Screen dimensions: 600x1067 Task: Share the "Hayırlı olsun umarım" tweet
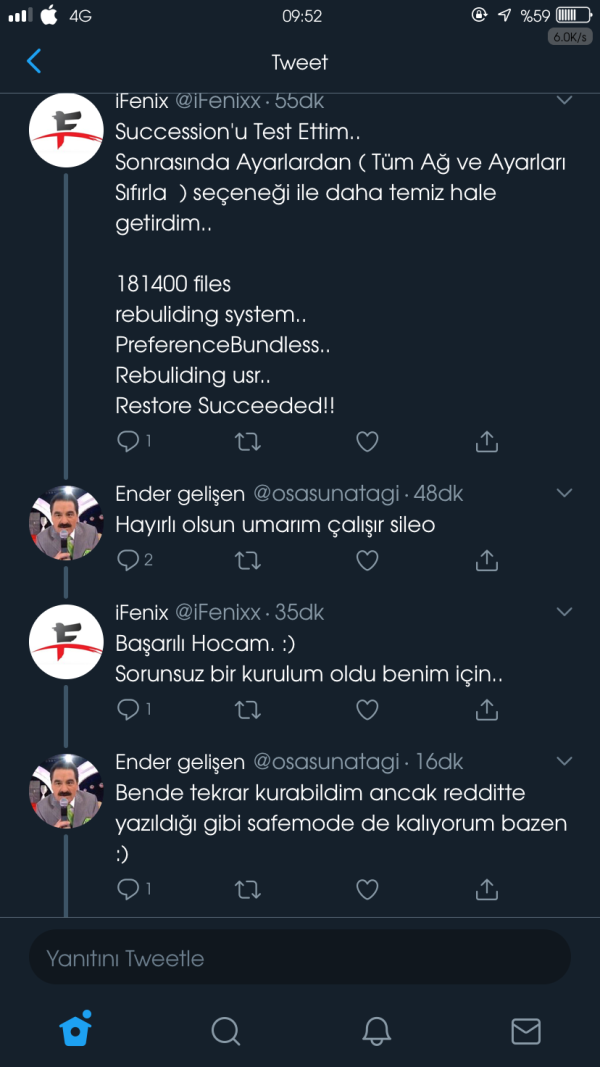tap(487, 560)
